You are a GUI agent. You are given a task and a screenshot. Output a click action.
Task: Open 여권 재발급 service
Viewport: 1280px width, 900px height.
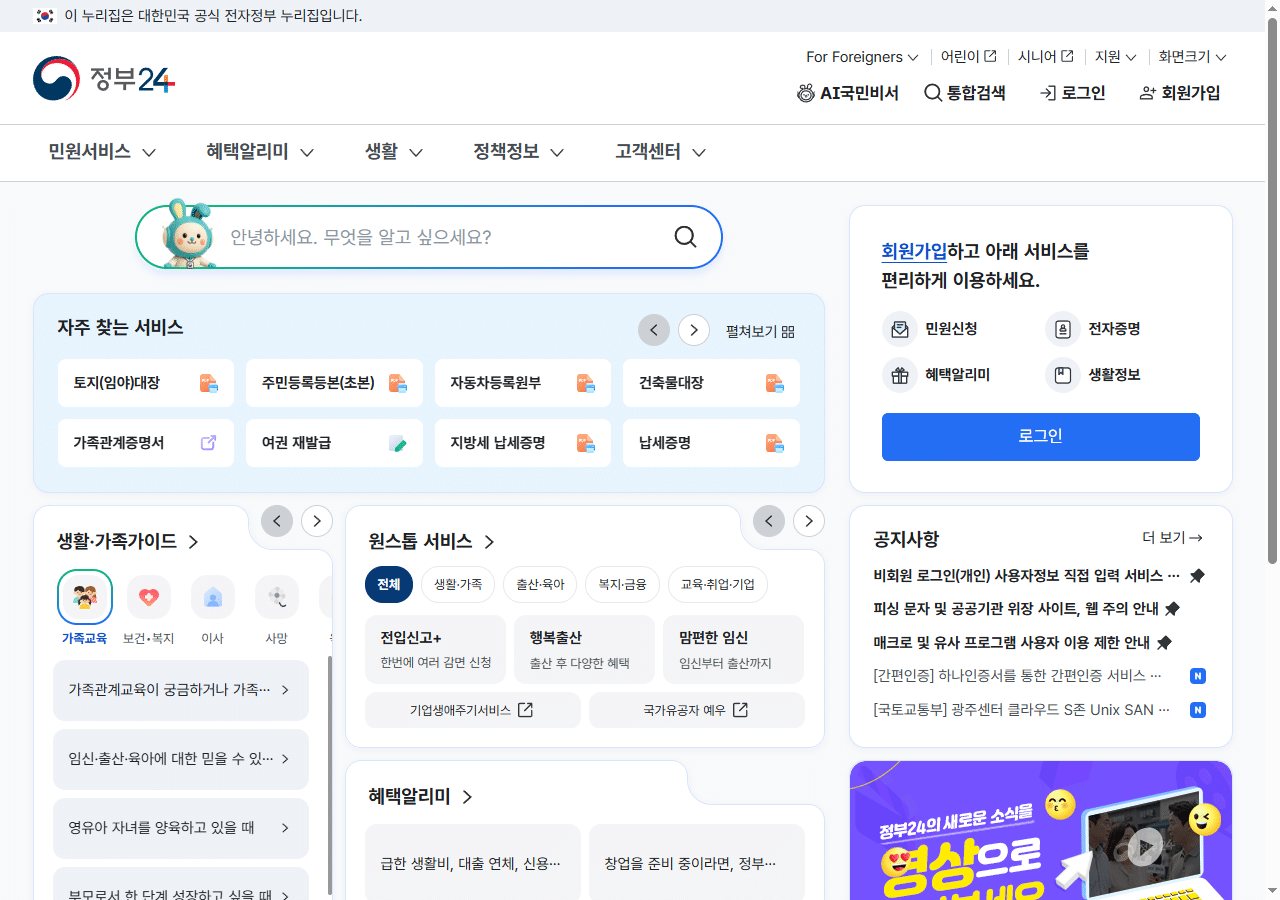[334, 443]
